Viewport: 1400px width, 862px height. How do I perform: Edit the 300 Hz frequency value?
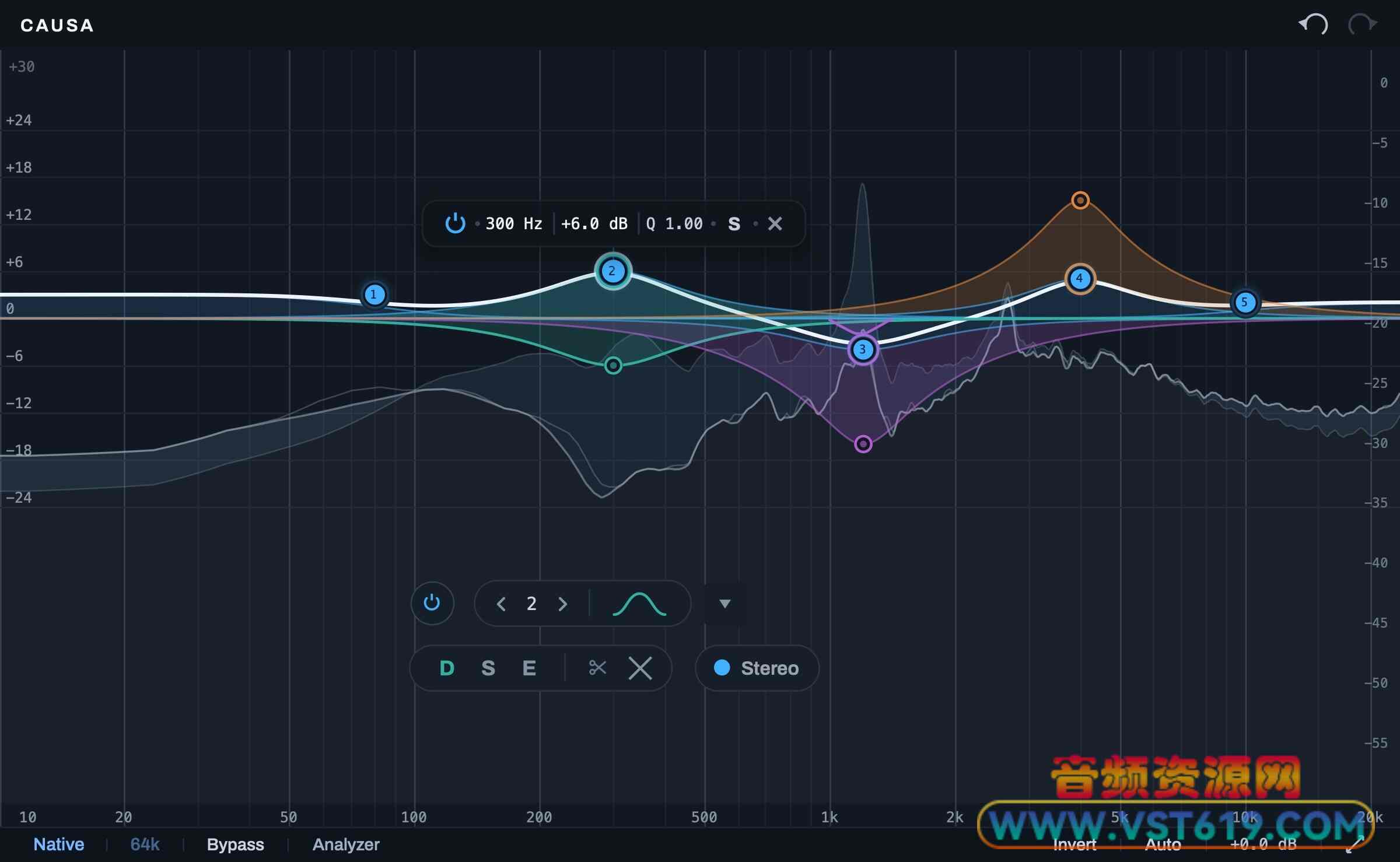pos(514,224)
